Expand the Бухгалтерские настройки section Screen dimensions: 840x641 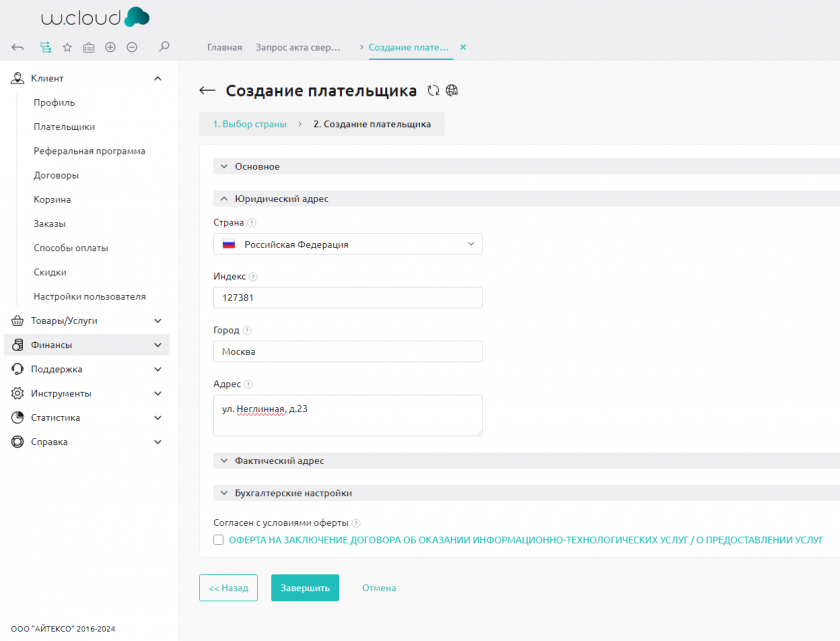pos(293,493)
